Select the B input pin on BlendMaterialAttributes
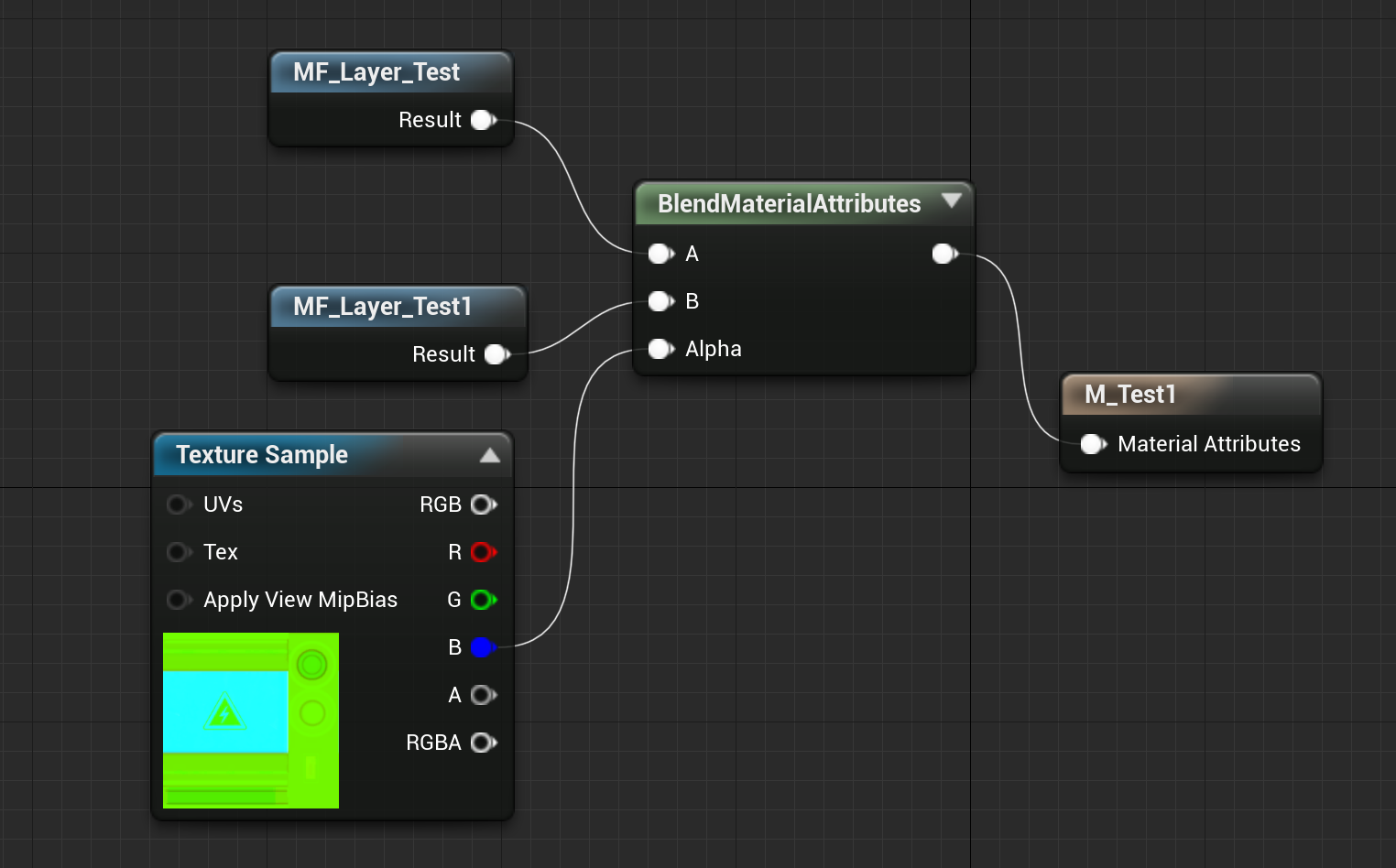 point(660,301)
